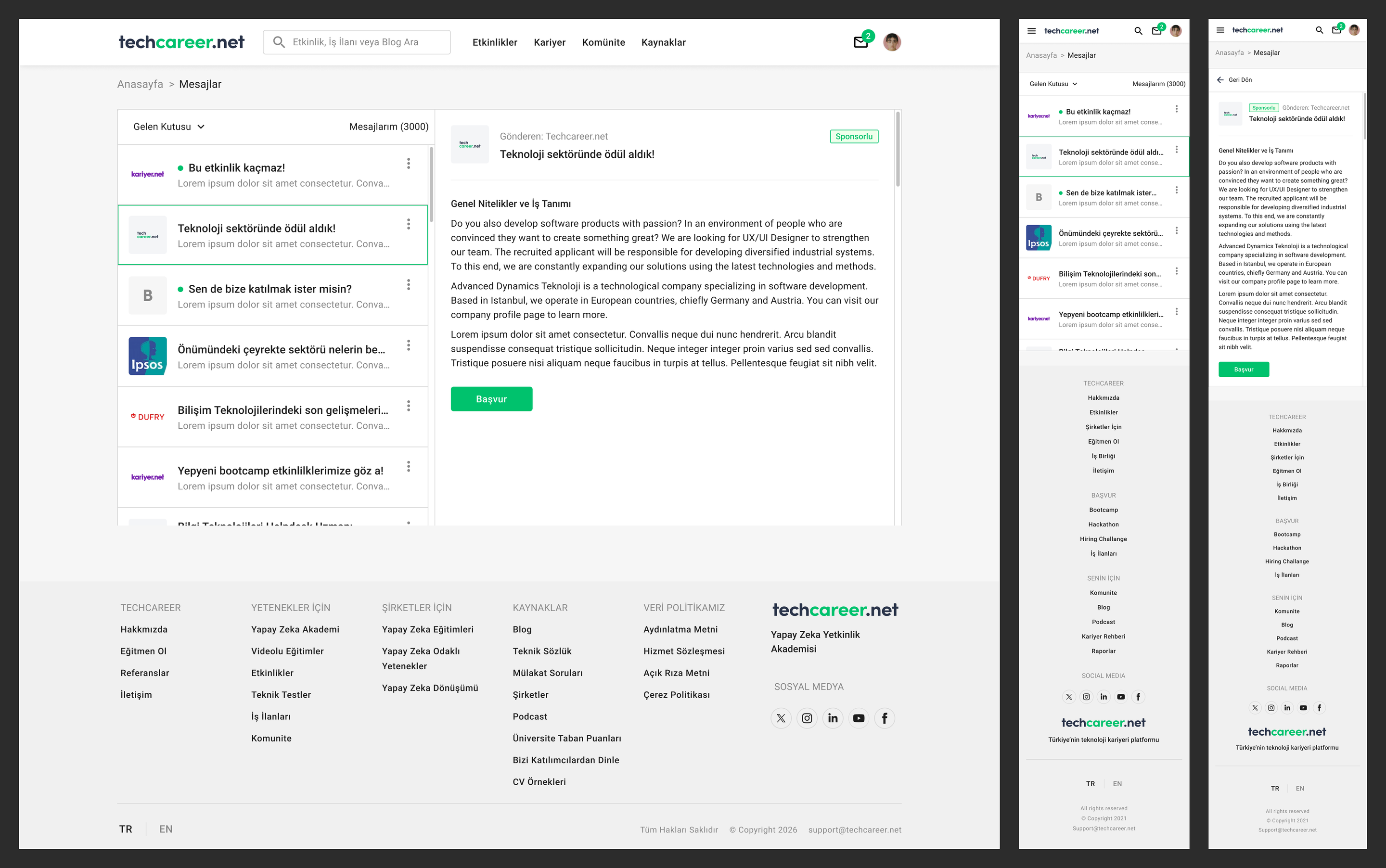Open 'Çerez Politikası' footer link
Viewport: 1386px width, 868px height.
(x=676, y=695)
